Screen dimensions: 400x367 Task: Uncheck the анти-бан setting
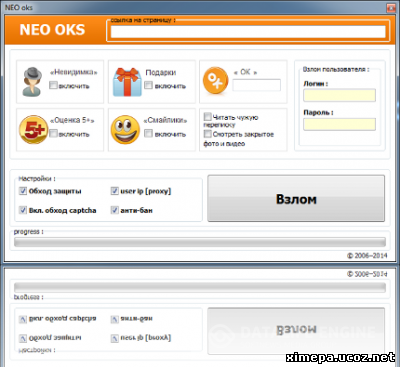(114, 210)
